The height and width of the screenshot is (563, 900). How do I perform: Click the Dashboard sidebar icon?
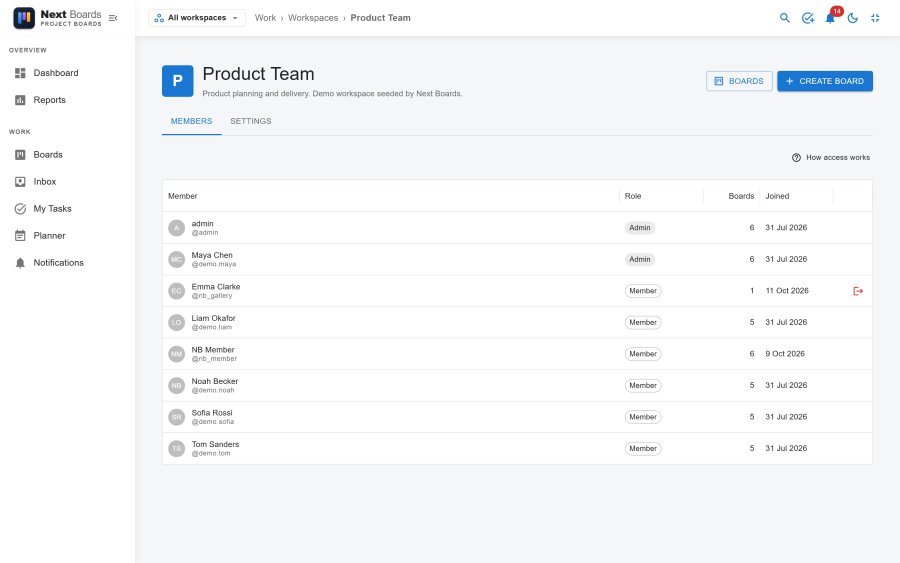[20, 73]
